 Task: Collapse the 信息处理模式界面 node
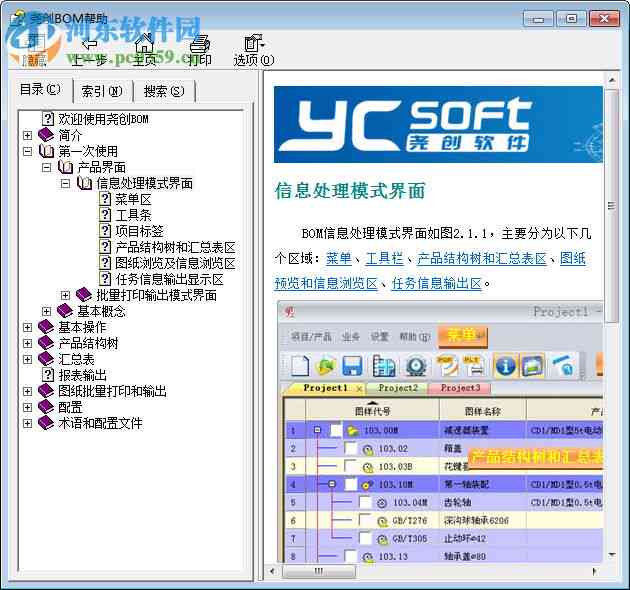click(x=65, y=184)
